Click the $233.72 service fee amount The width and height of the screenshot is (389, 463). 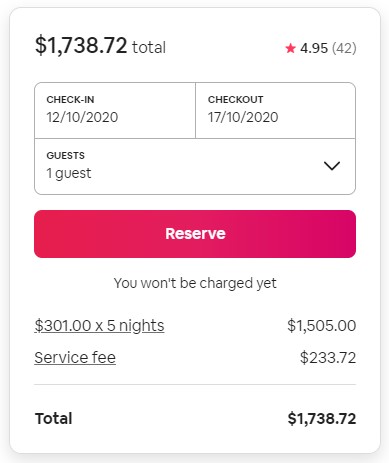click(x=328, y=358)
